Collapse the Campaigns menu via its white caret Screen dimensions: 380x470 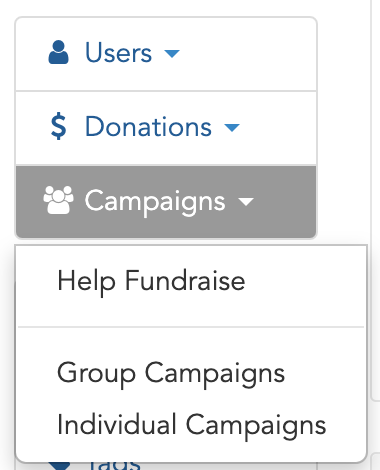tap(246, 202)
